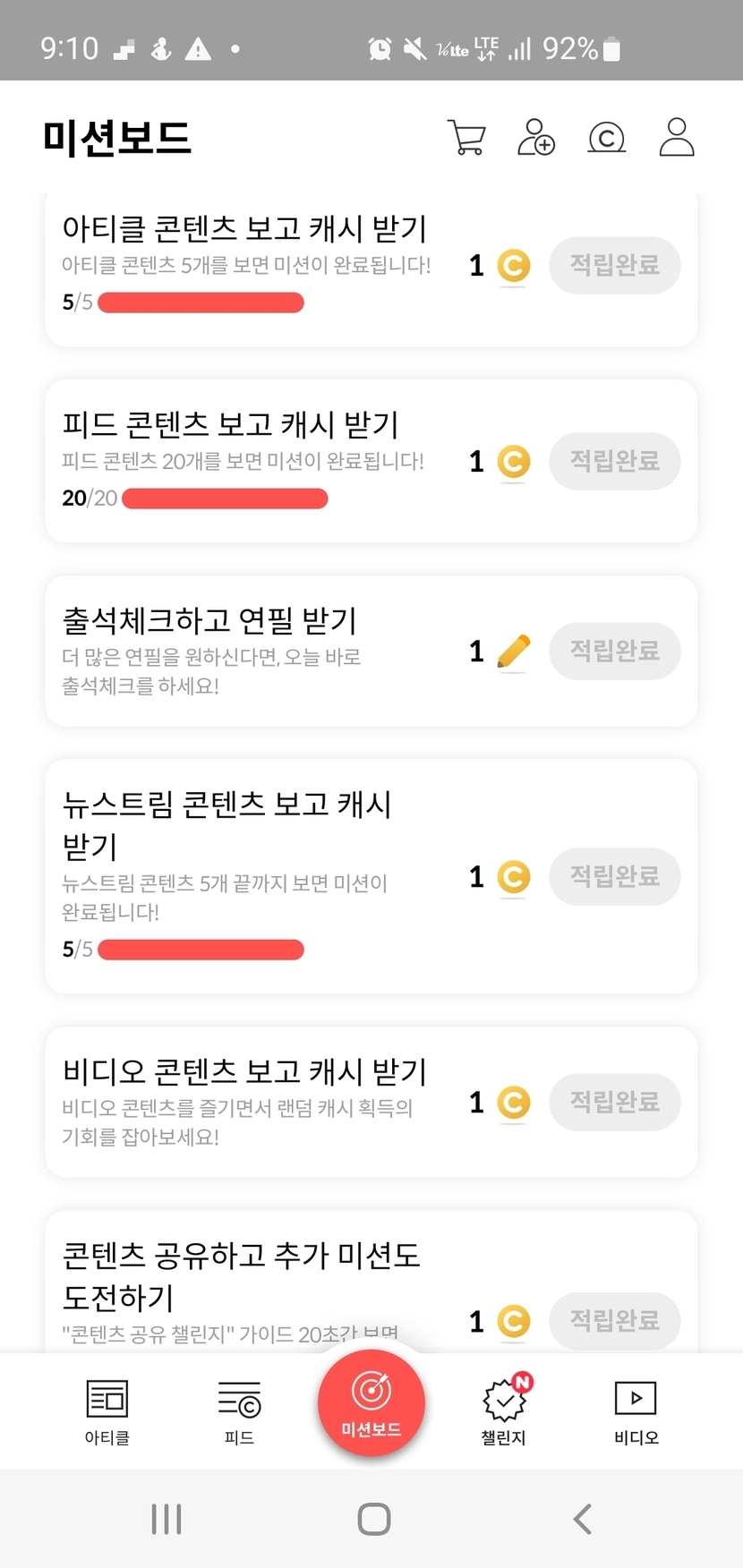Viewport: 743px width, 1568px height.
Task: Tap 적립완료 button for 출석체크 mission
Action: pyautogui.click(x=614, y=652)
